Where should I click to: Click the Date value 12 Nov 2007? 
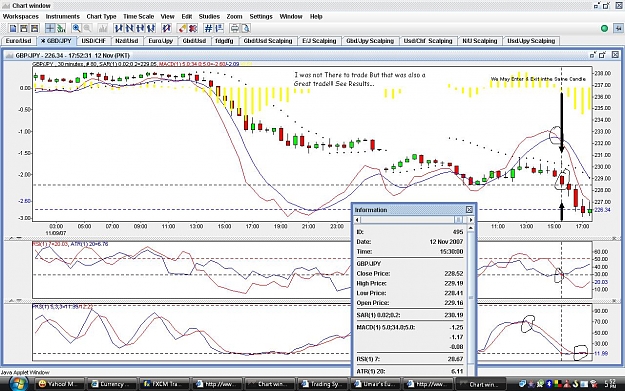click(446, 242)
